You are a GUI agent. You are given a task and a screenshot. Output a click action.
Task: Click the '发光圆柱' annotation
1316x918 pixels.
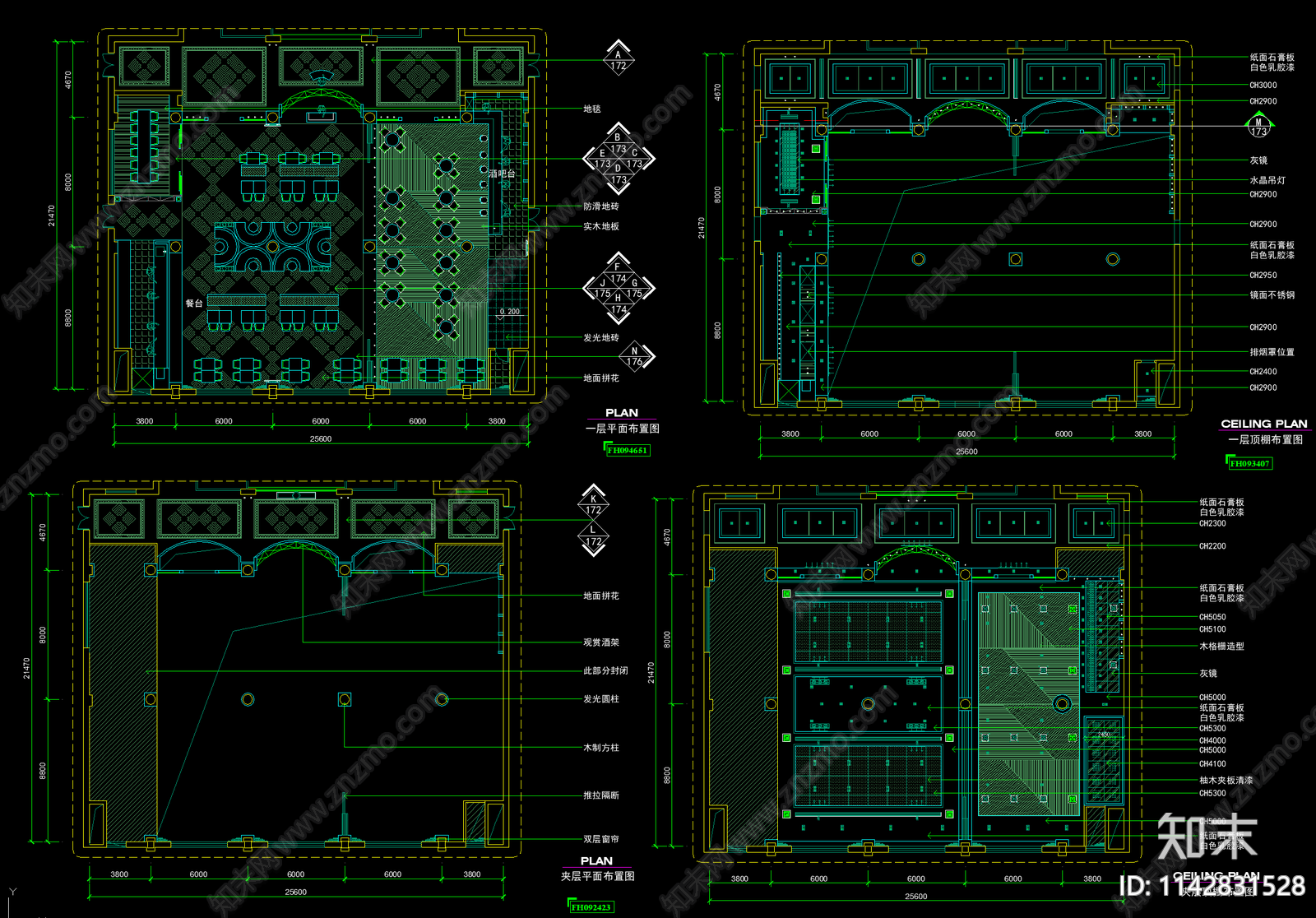(x=601, y=698)
